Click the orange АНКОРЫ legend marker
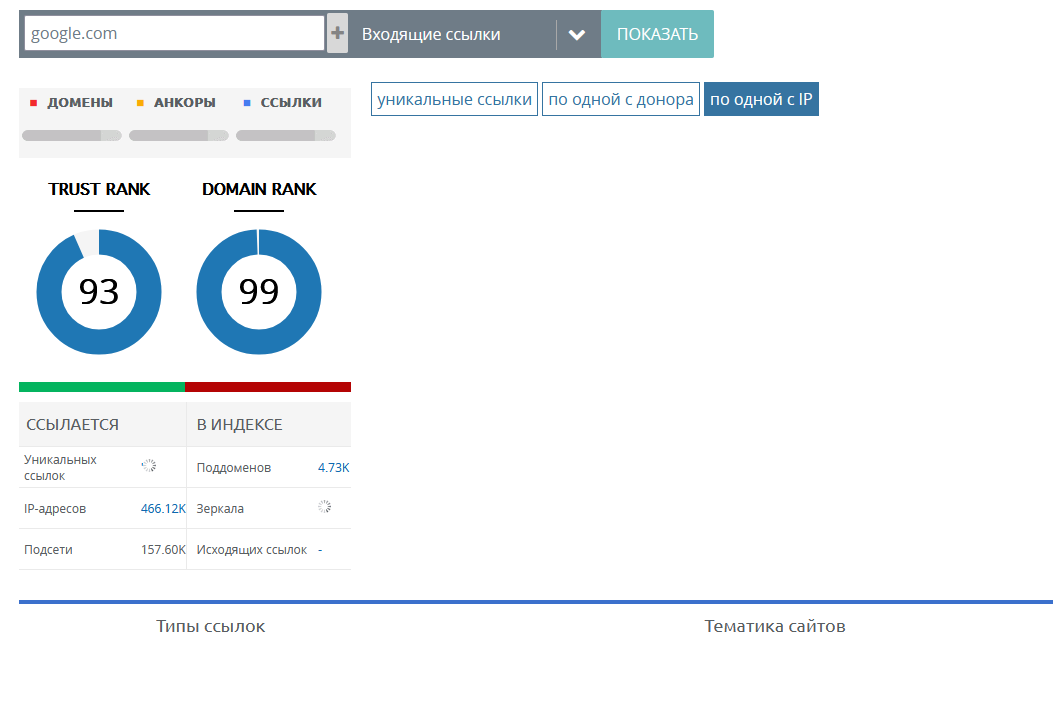The height and width of the screenshot is (726, 1053). 140,103
